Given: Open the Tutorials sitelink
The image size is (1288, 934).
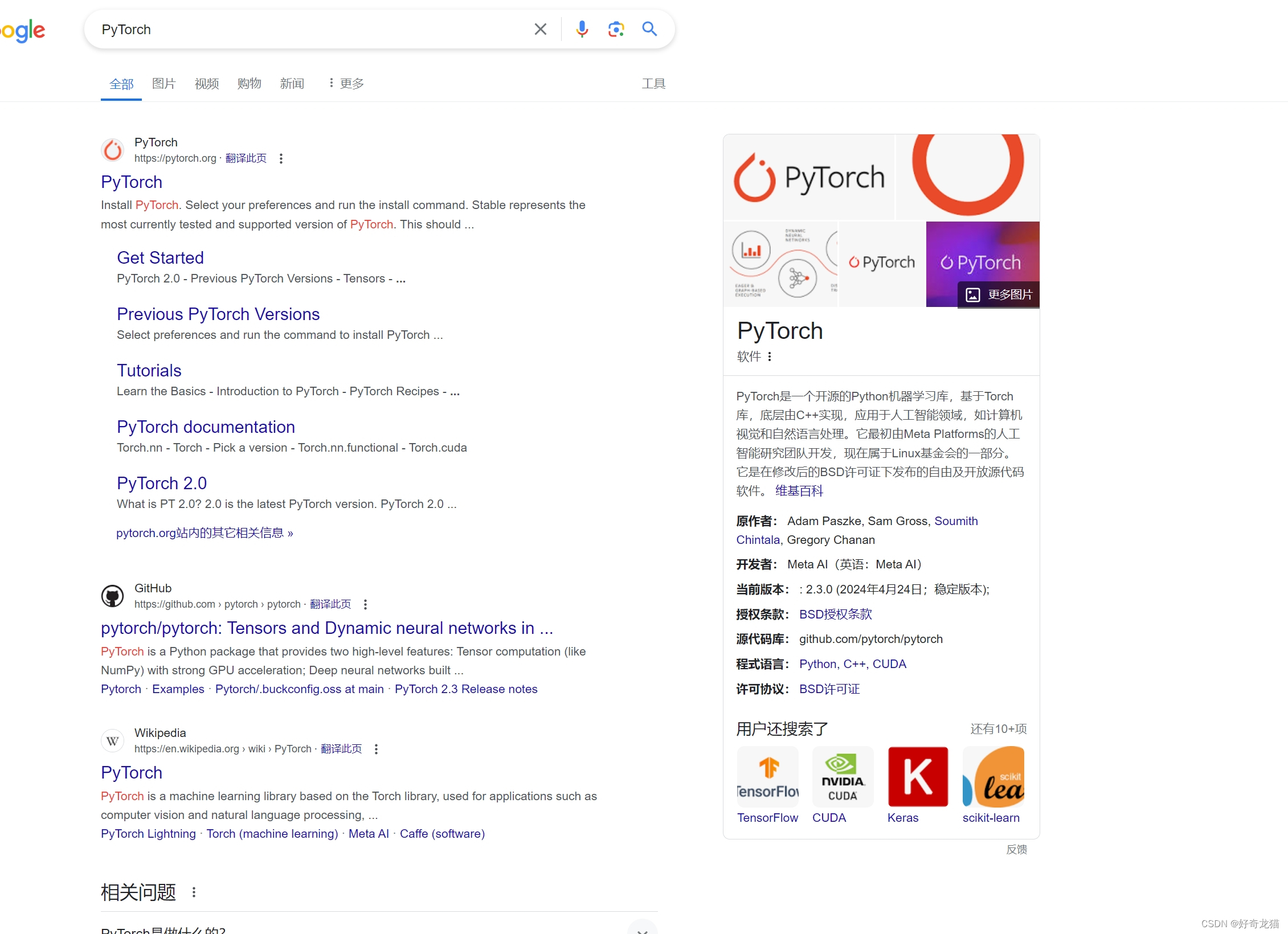Looking at the screenshot, I should [x=149, y=371].
